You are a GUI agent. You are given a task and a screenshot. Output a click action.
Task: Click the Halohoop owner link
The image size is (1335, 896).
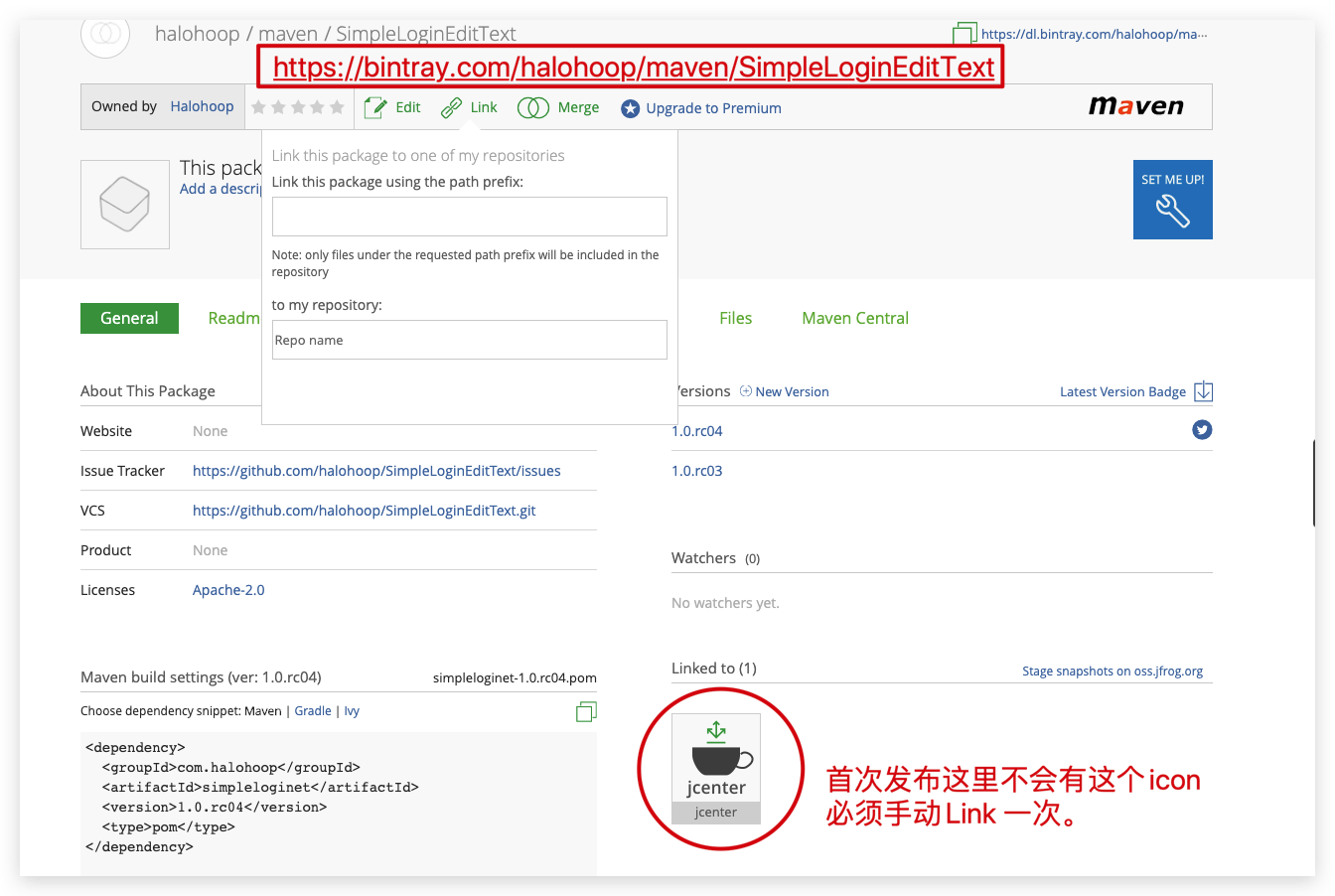202,106
